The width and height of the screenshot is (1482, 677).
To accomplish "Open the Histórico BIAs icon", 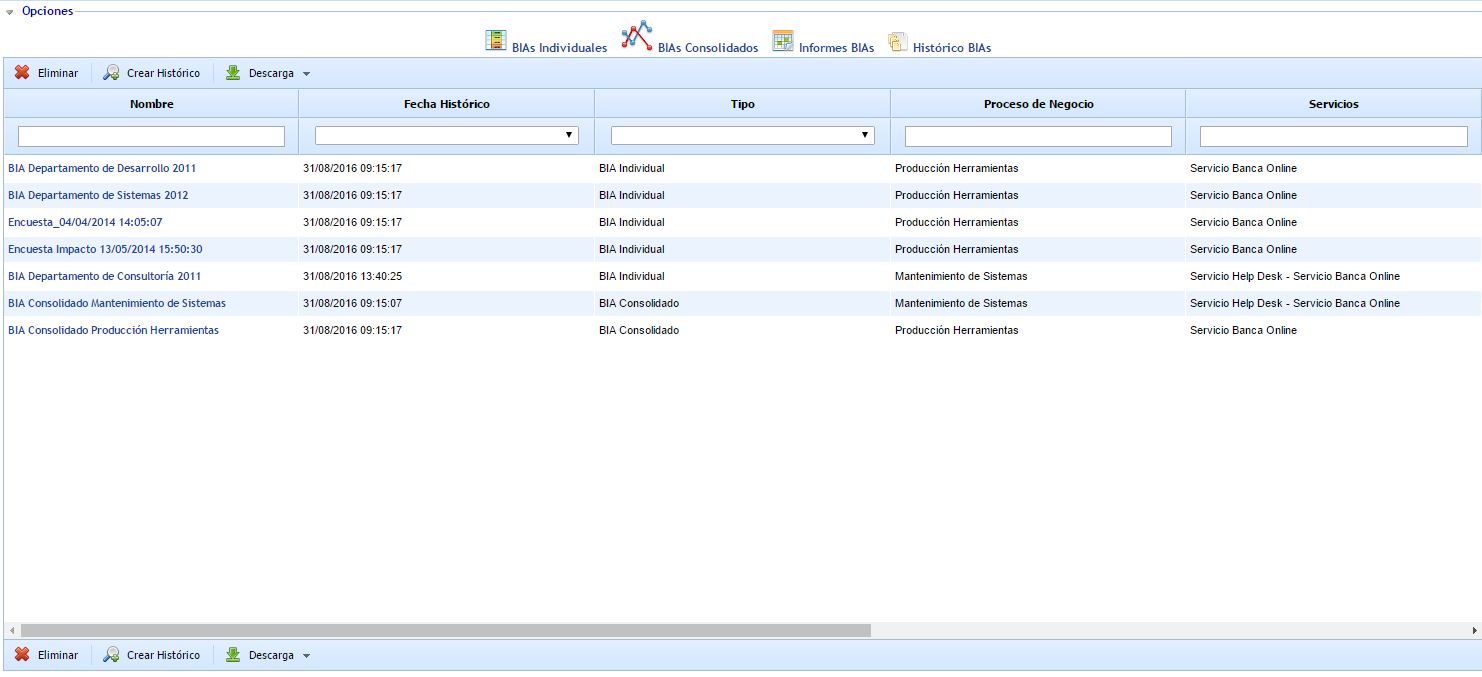I will 897,42.
